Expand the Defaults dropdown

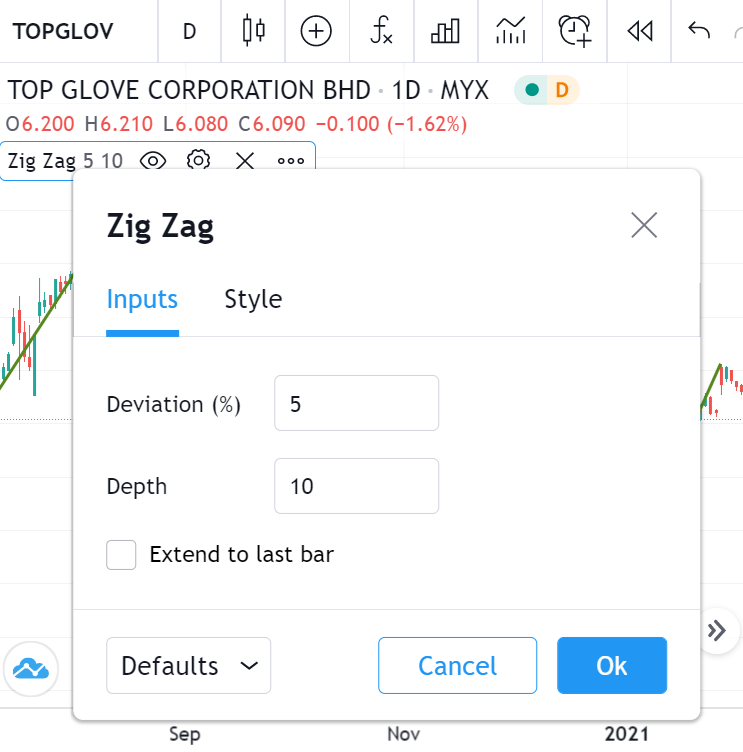click(x=188, y=666)
